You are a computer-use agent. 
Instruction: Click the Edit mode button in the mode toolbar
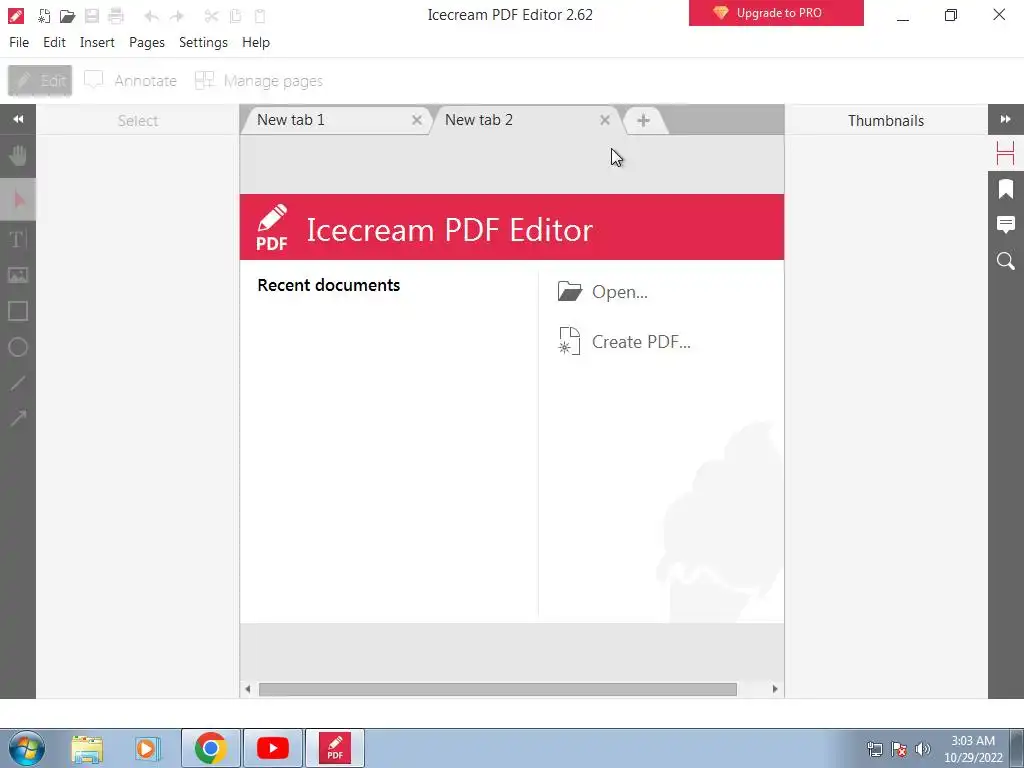40,81
